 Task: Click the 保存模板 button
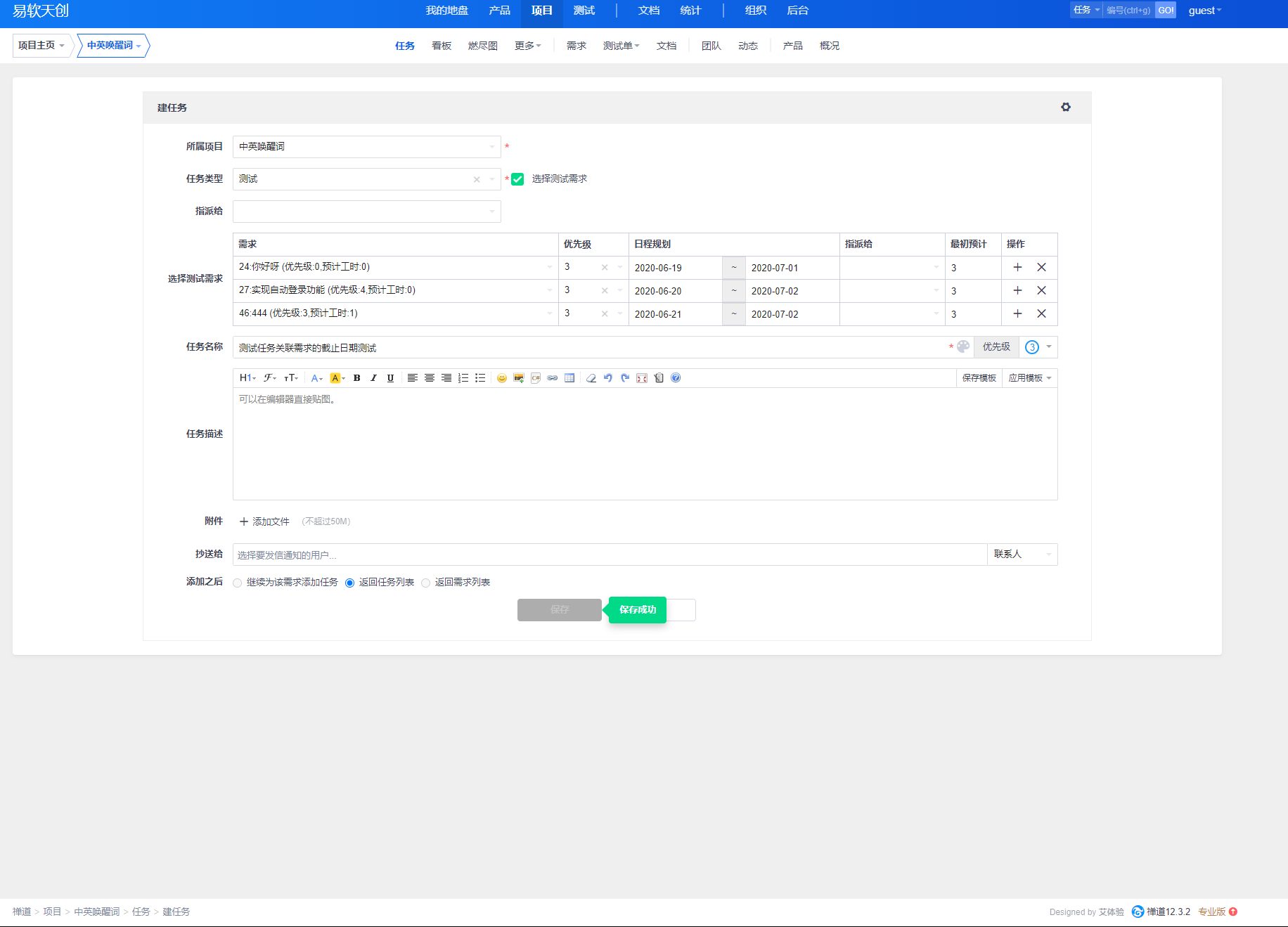tap(979, 378)
